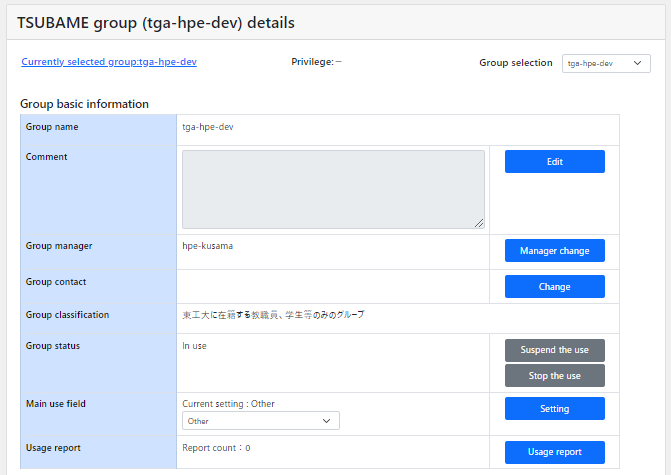Click the Setting button for main use field
Viewport: 671px width, 475px height.
pyautogui.click(x=555, y=408)
